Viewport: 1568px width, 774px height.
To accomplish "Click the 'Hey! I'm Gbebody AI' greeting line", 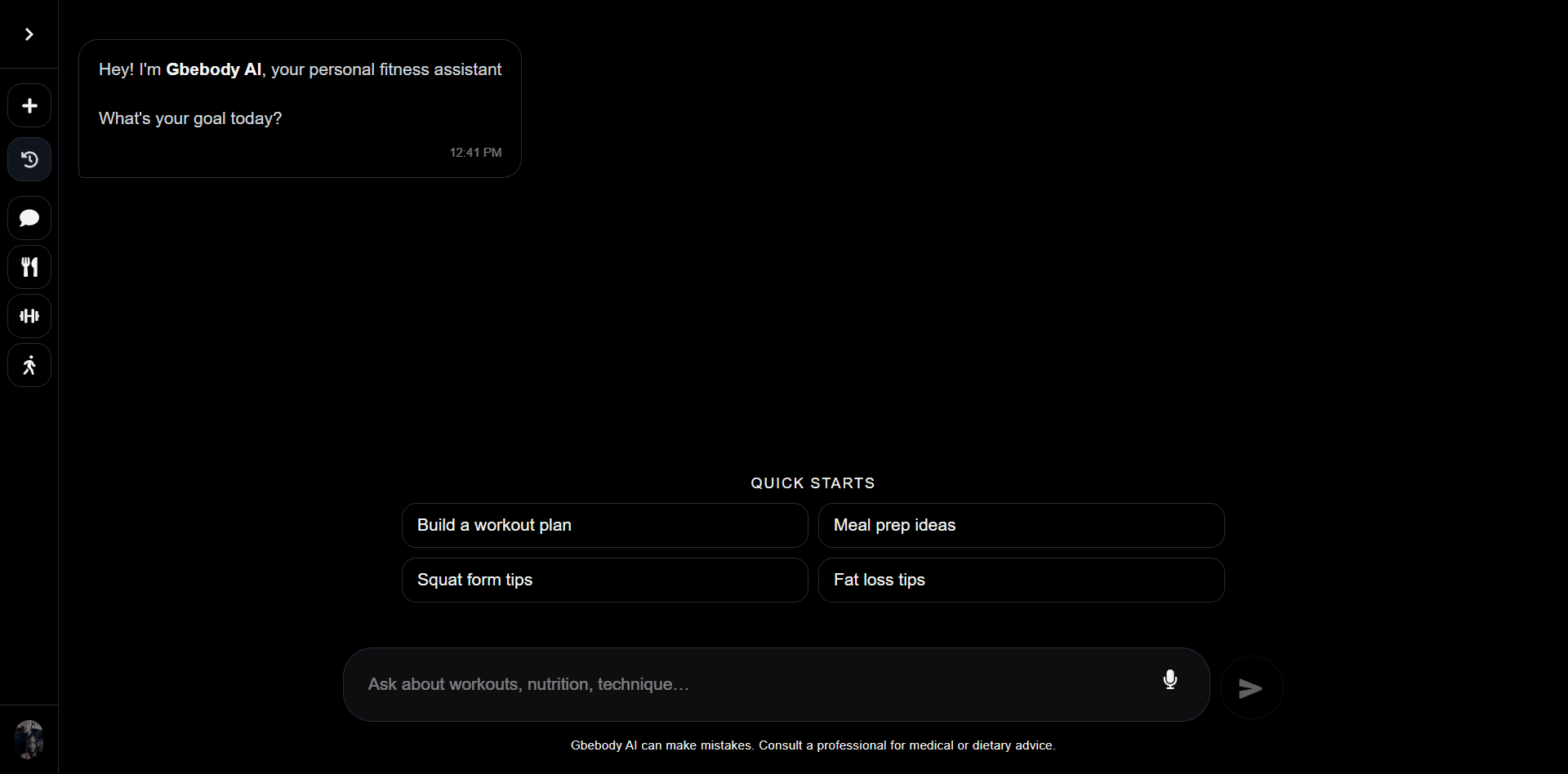I will (x=301, y=69).
